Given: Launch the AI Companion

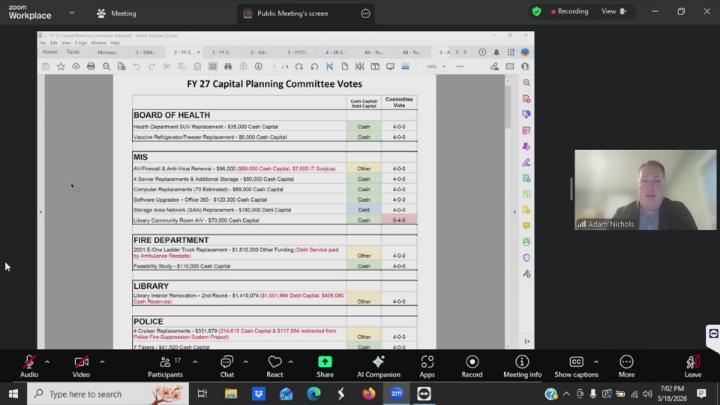Looking at the screenshot, I should coord(378,363).
